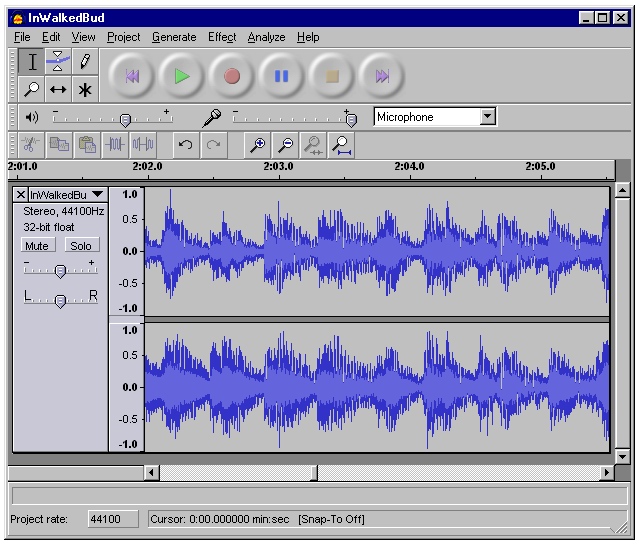Click the Trim outside selection icon
Screen dimensions: 641x545
(115, 145)
